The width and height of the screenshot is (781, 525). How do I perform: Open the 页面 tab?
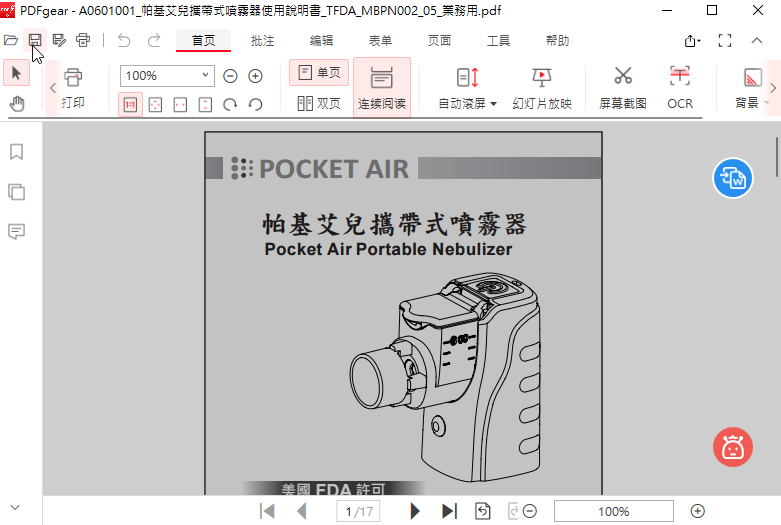[x=439, y=41]
